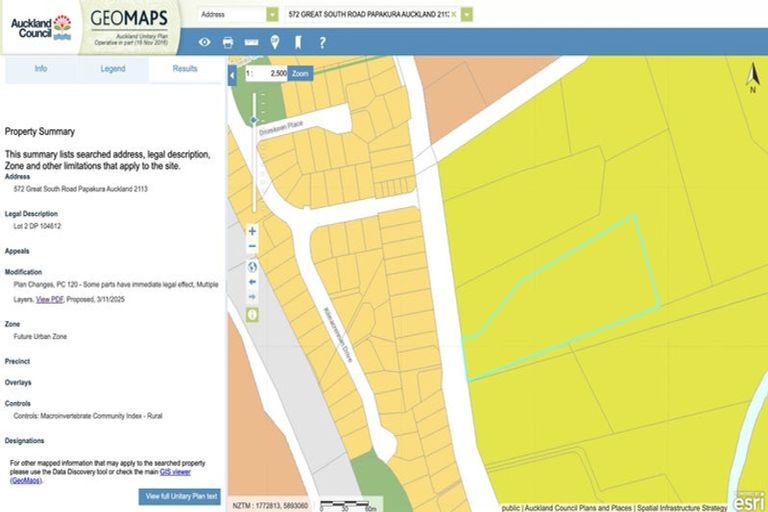
Task: Go to previous map extent arrow
Action: click(252, 282)
